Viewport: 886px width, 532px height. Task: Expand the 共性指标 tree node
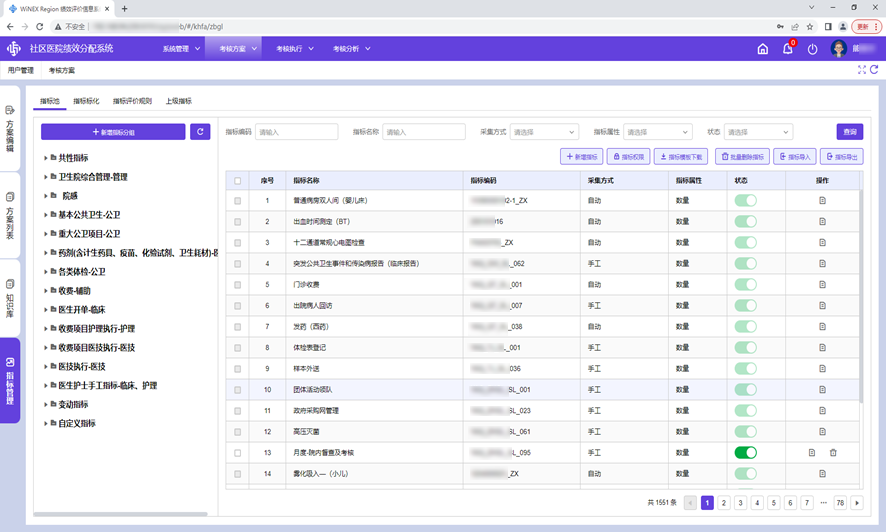coord(46,158)
